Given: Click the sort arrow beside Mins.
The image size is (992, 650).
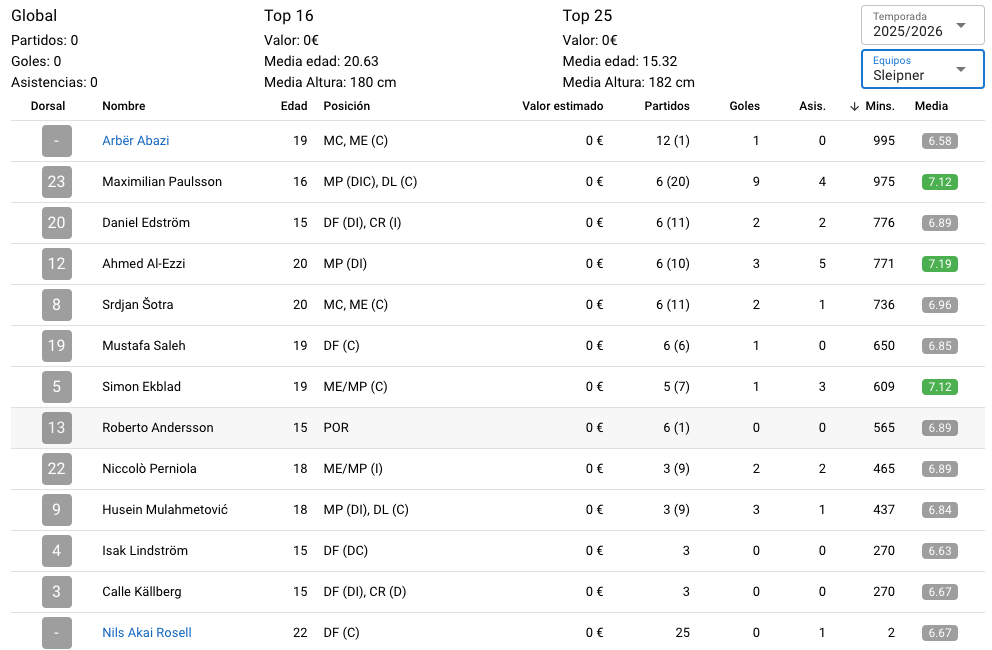Looking at the screenshot, I should (x=854, y=106).
